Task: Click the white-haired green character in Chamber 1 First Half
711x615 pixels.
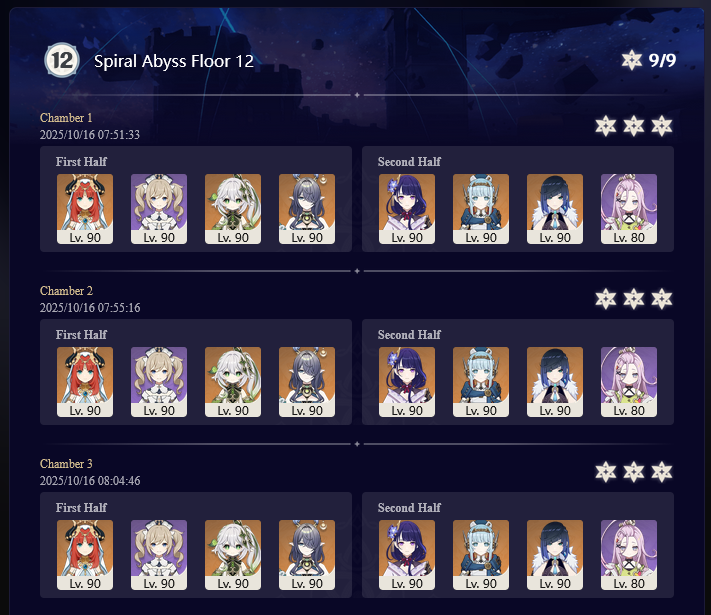Action: click(x=233, y=209)
